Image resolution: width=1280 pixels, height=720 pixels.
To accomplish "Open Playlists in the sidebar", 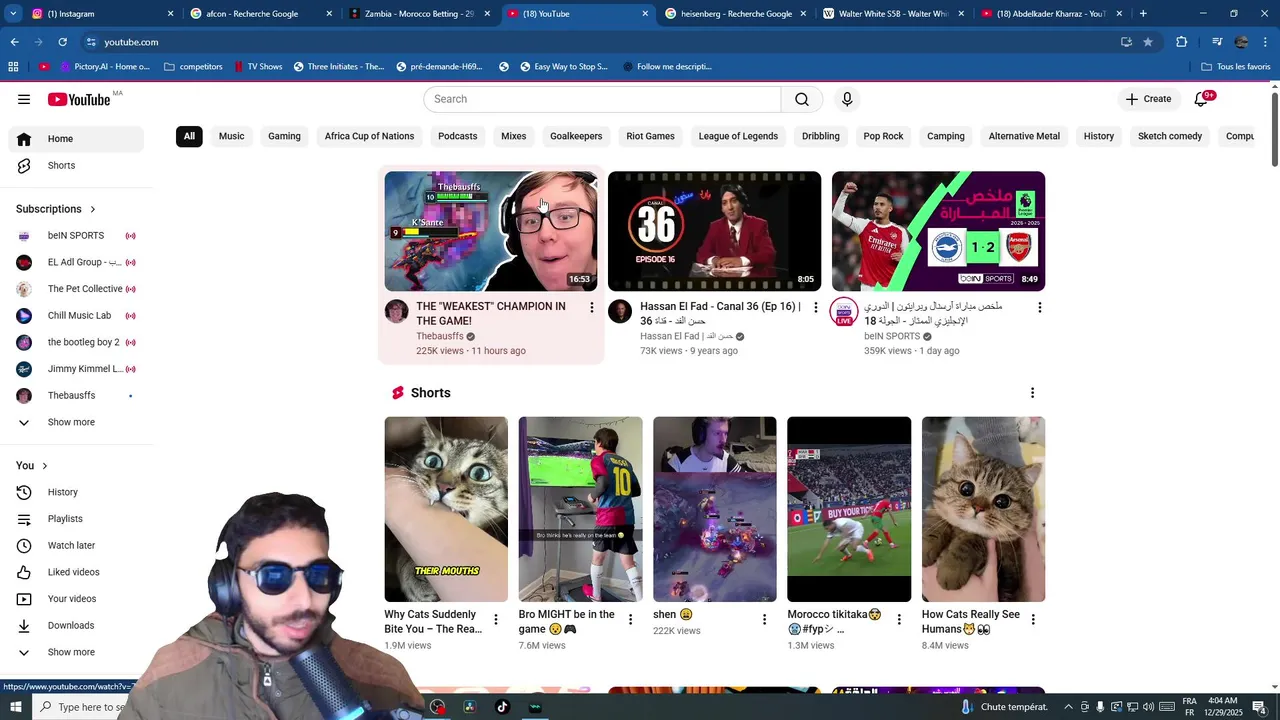I will 76,519.
